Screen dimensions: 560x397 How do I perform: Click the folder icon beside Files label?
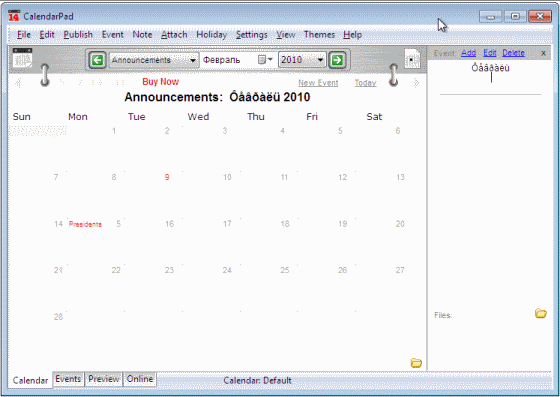tap(541, 313)
